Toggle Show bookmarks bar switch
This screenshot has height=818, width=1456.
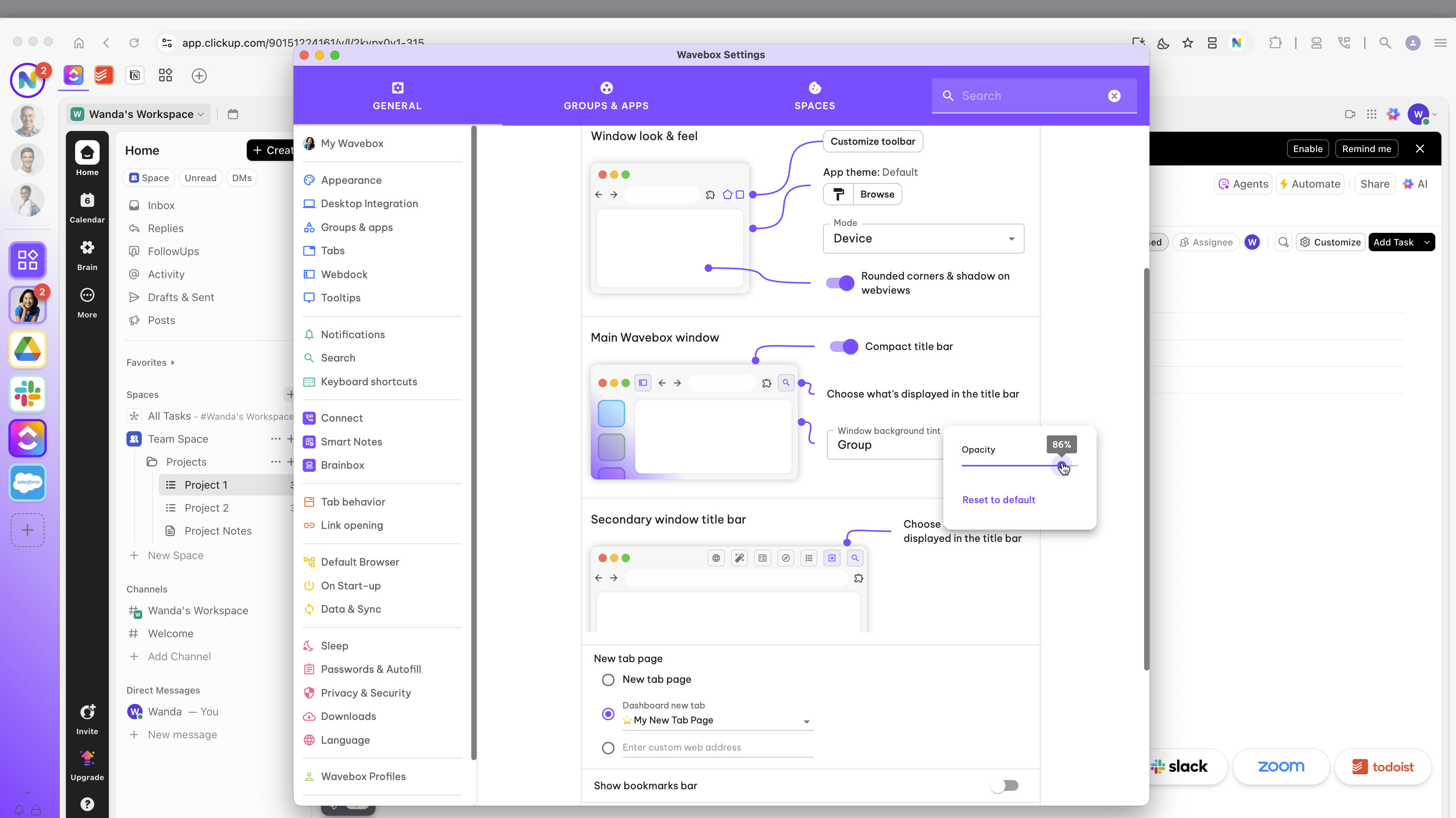click(1004, 785)
